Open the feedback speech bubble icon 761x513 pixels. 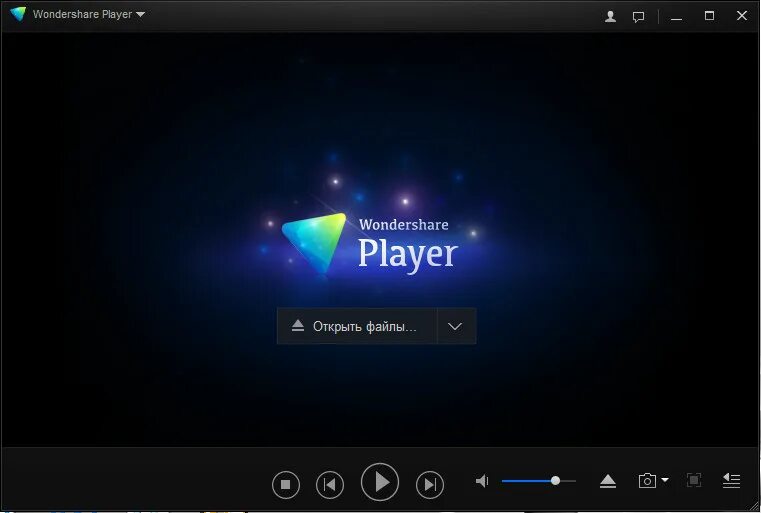pyautogui.click(x=638, y=17)
